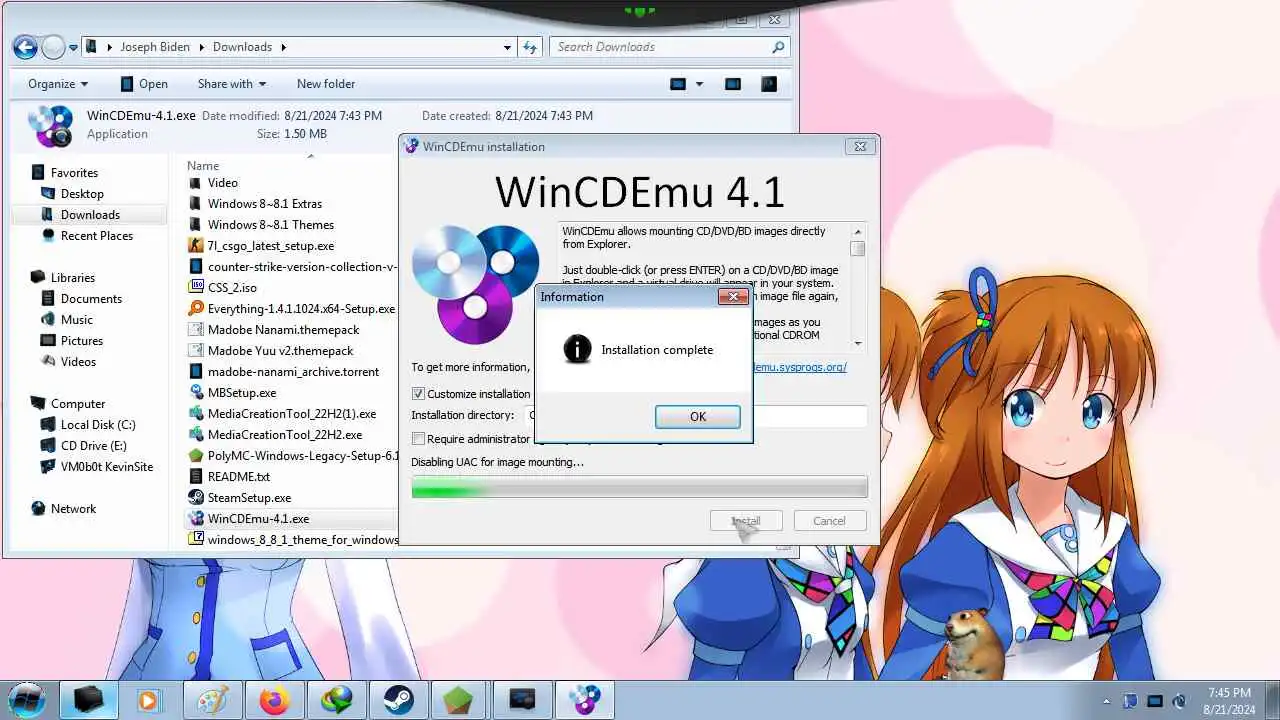
Task: Show the preview pane in Explorer
Action: (x=733, y=84)
